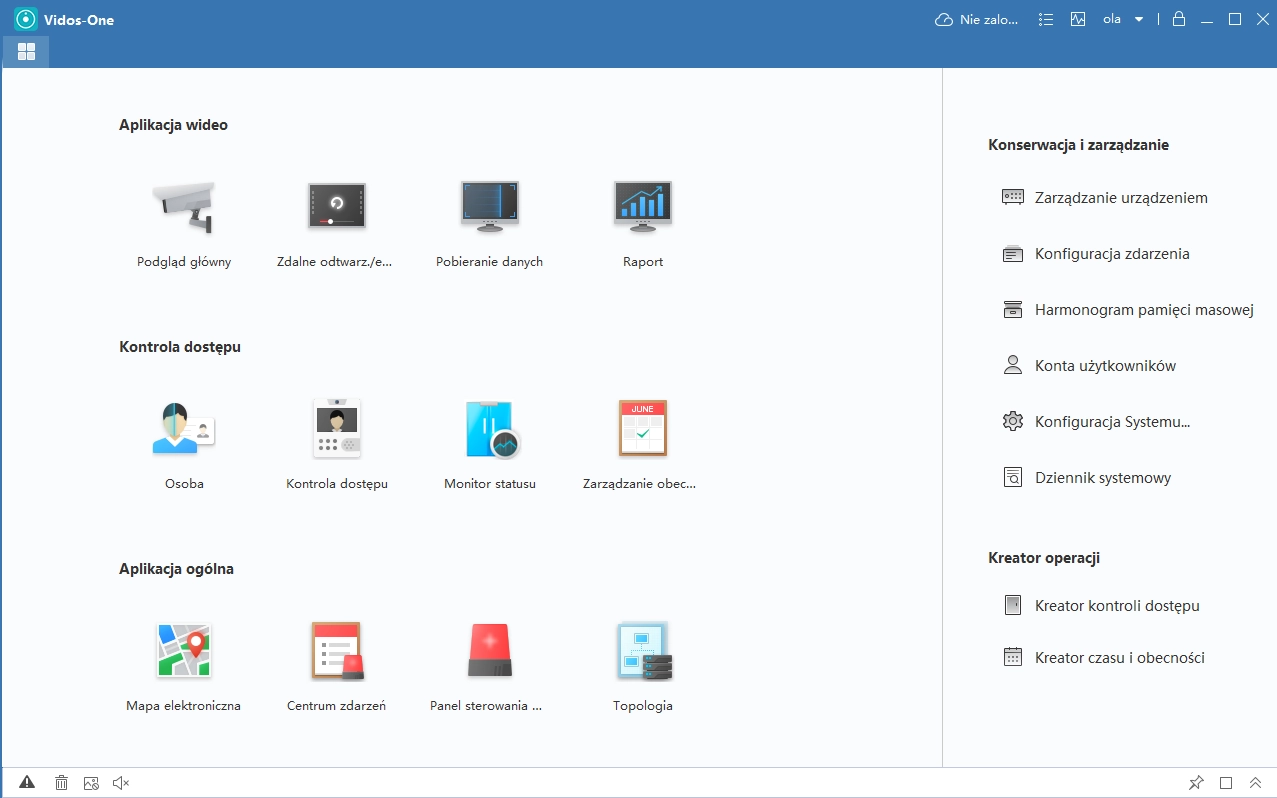Viewport: 1277px width, 798px height.
Task: Open Konfiguracja zdarzenia
Action: (x=1096, y=254)
